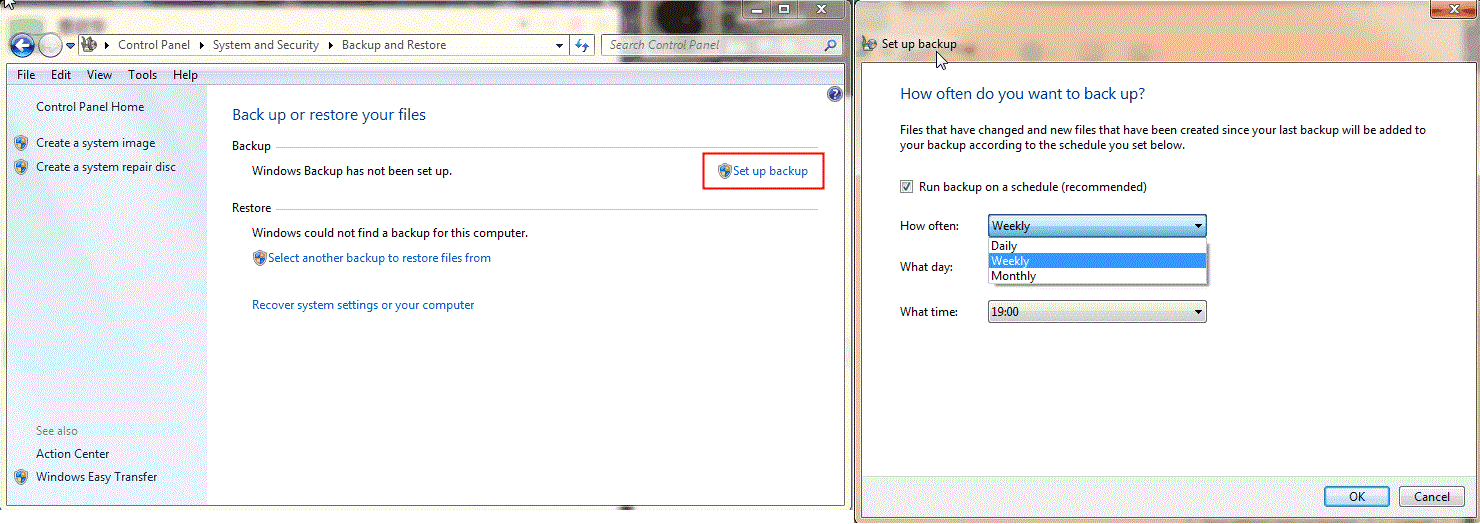This screenshot has height=524, width=1480.
Task: Open the What time dropdown showing 19:00
Action: coord(1097,312)
